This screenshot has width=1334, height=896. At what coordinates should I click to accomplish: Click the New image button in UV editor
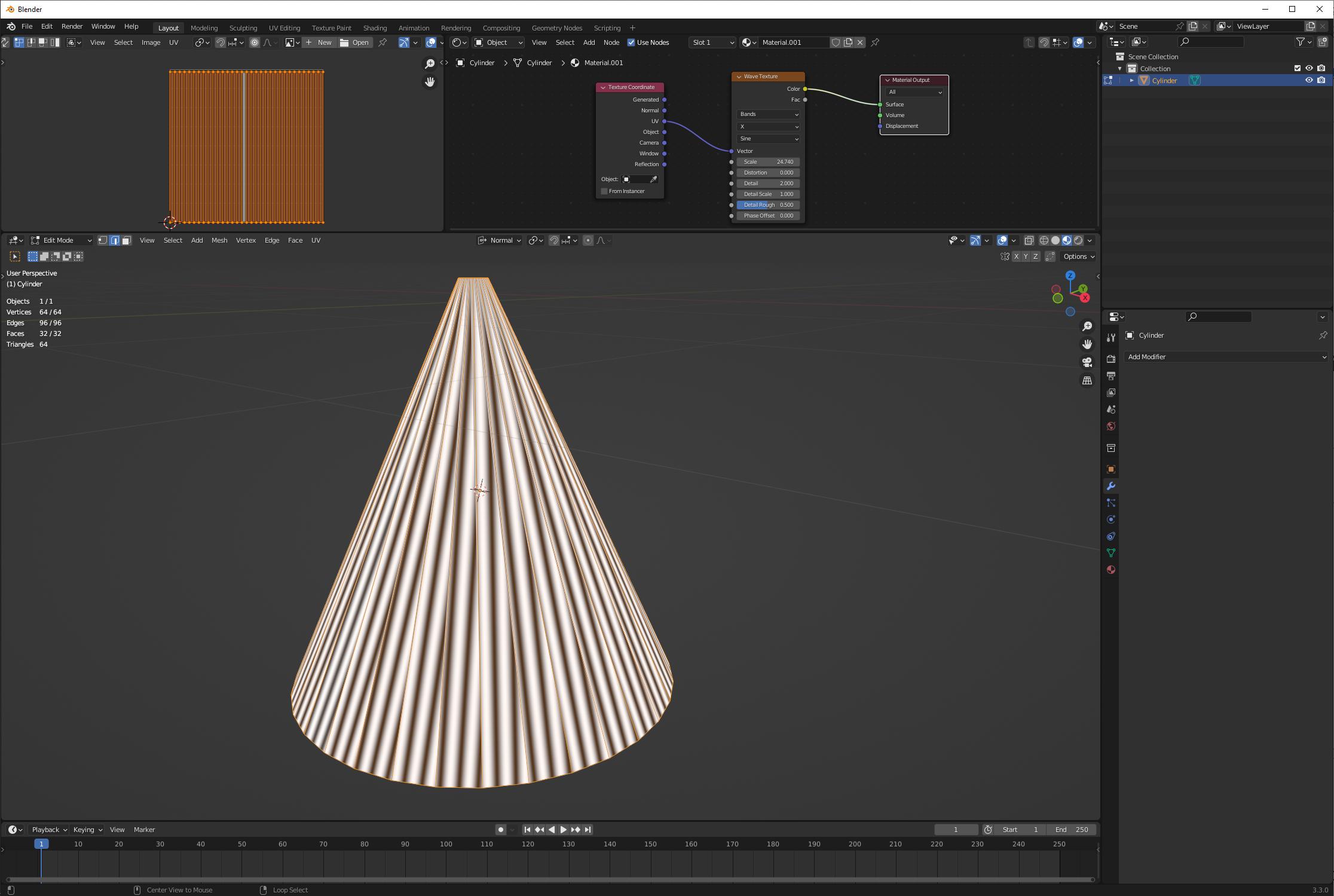click(x=319, y=42)
